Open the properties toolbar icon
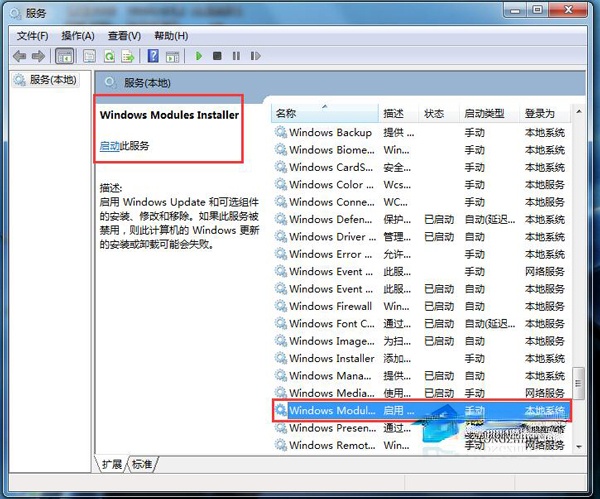Screen dimensions: 600x499 90,56
